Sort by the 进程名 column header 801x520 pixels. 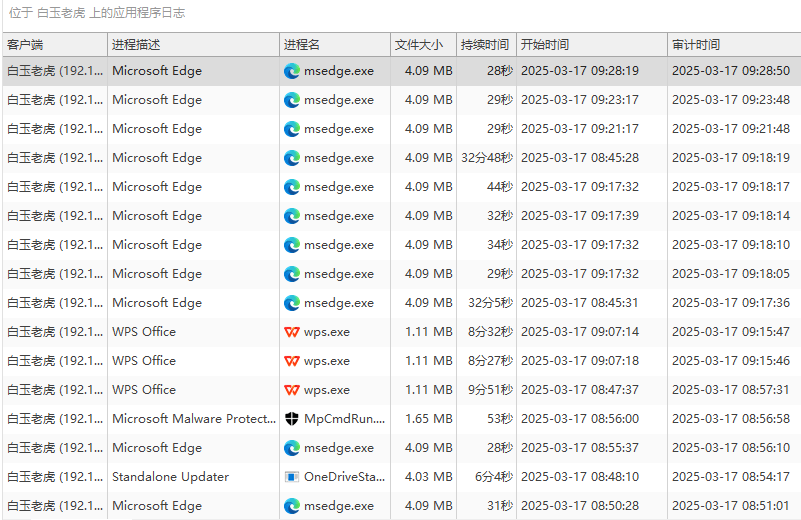coord(333,45)
